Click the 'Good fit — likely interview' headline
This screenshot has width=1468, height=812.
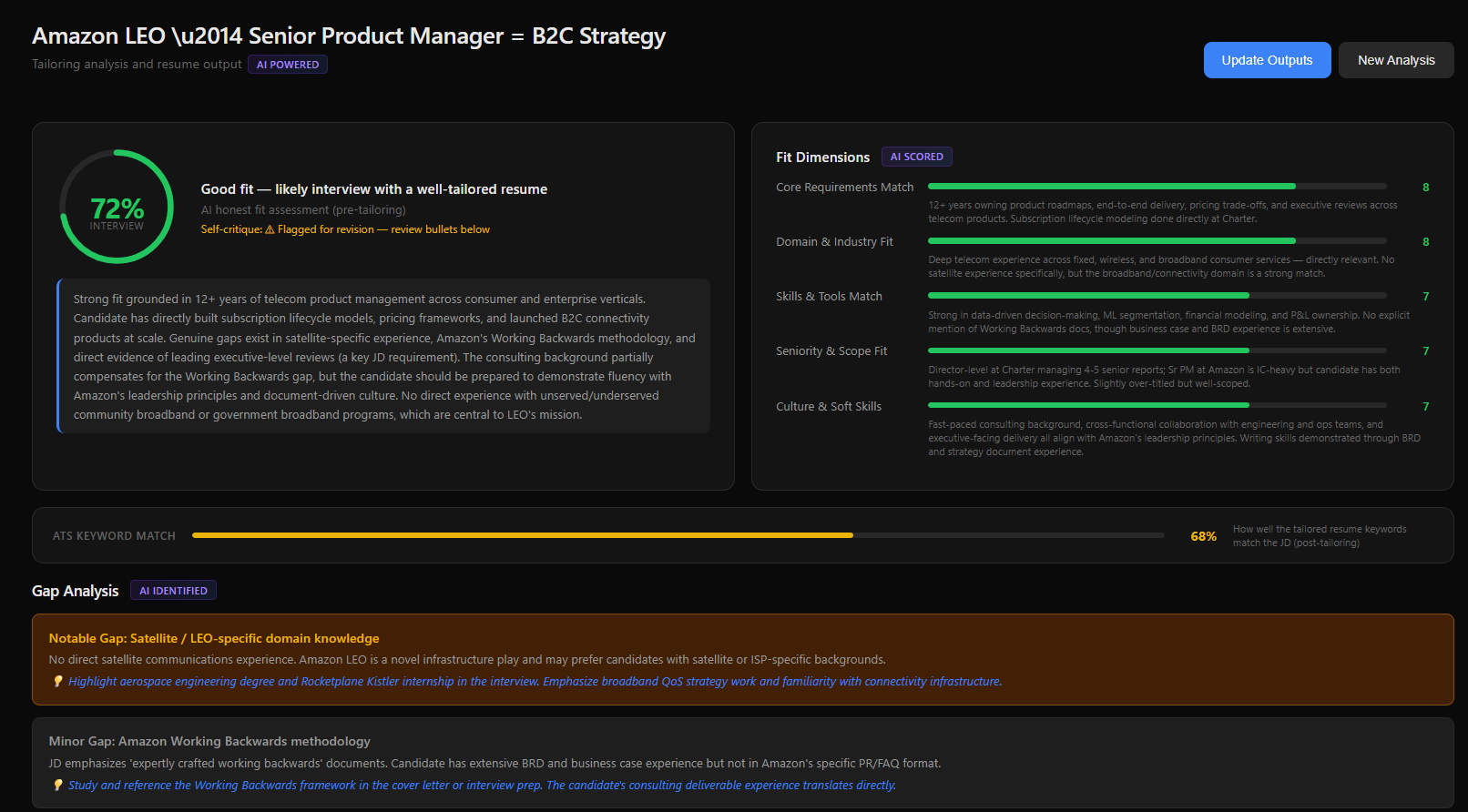[x=373, y=189]
